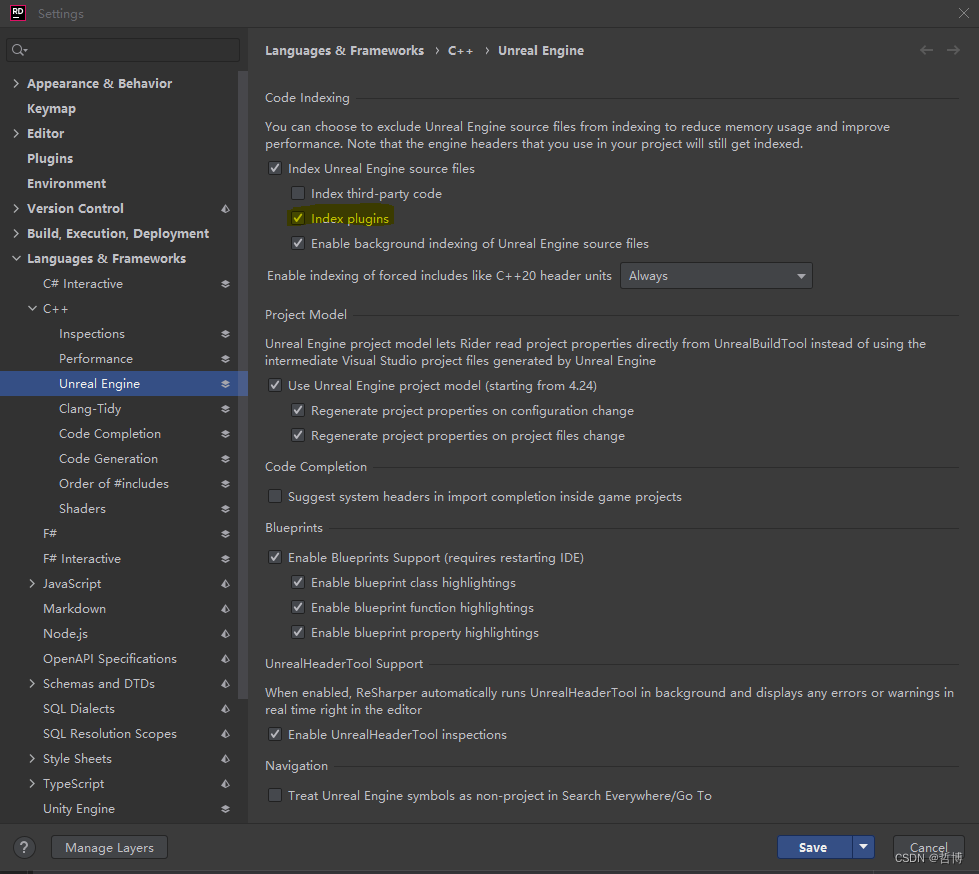The height and width of the screenshot is (874, 979).
Task: Click layer icon beside JavaScript
Action: coord(225,583)
